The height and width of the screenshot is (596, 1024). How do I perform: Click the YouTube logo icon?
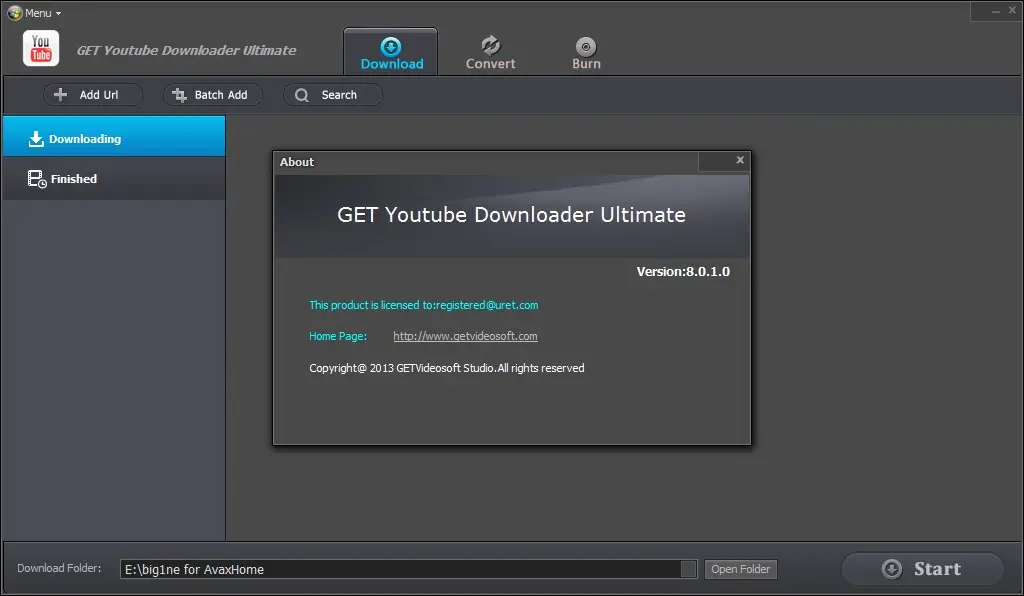tap(41, 48)
